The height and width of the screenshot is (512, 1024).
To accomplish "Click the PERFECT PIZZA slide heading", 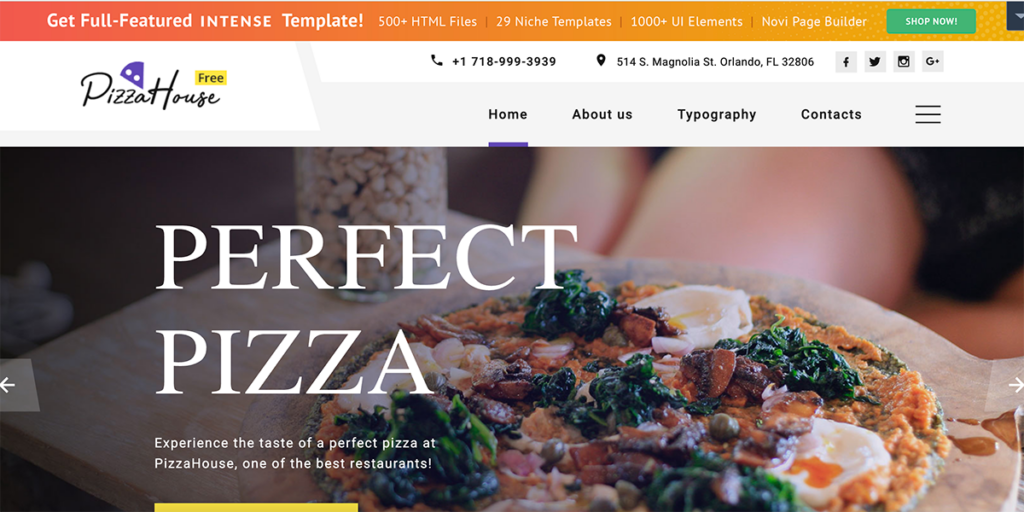I will (x=366, y=310).
